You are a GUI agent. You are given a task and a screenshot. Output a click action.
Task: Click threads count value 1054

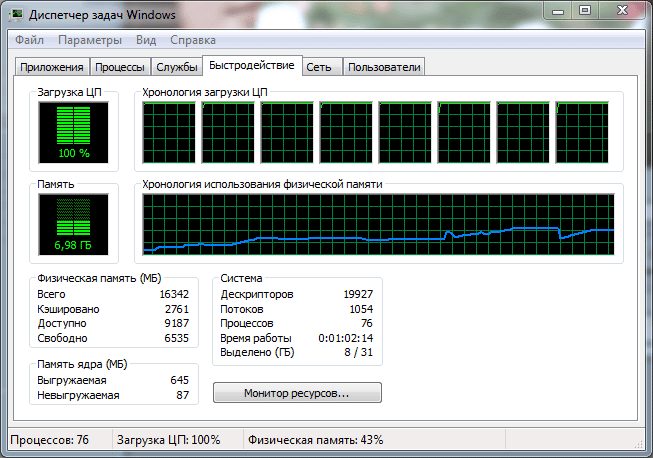pos(361,309)
